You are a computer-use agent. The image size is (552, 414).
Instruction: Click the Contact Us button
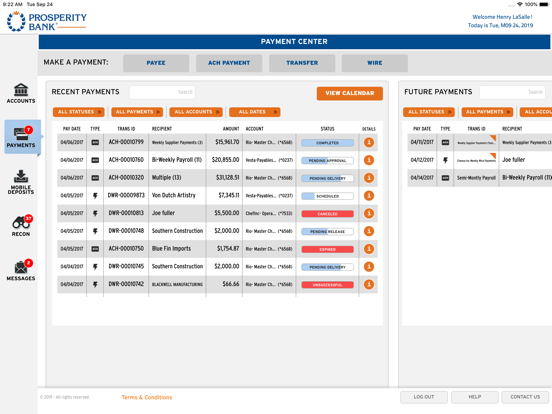[525, 397]
